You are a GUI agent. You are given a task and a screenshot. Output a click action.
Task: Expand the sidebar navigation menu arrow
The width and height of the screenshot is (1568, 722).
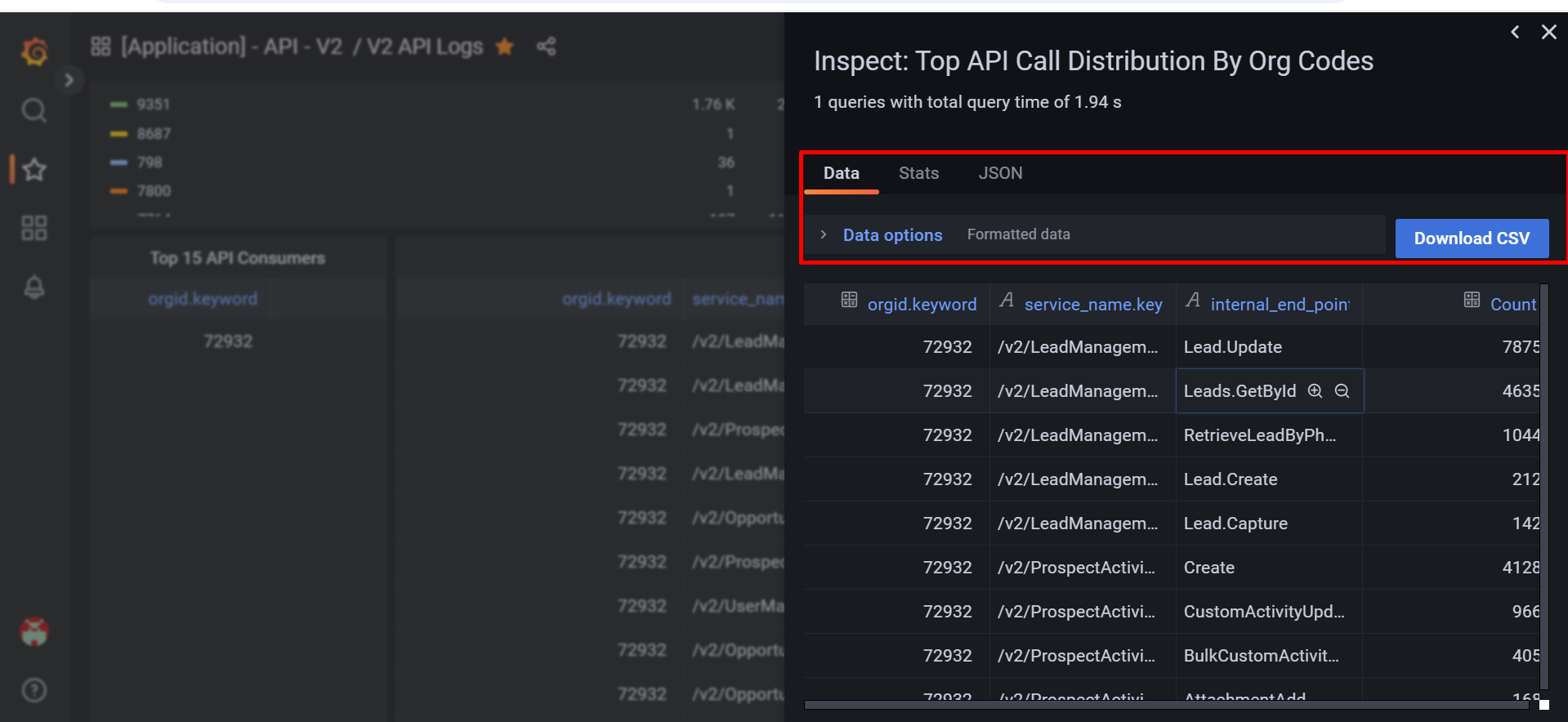point(69,80)
